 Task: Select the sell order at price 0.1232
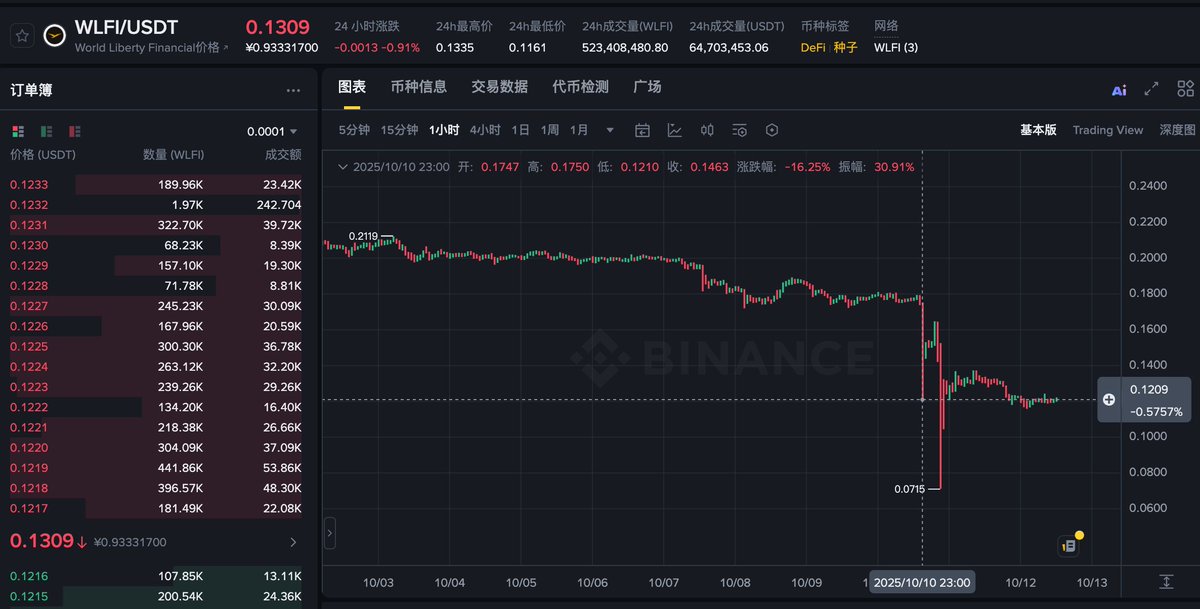point(156,205)
